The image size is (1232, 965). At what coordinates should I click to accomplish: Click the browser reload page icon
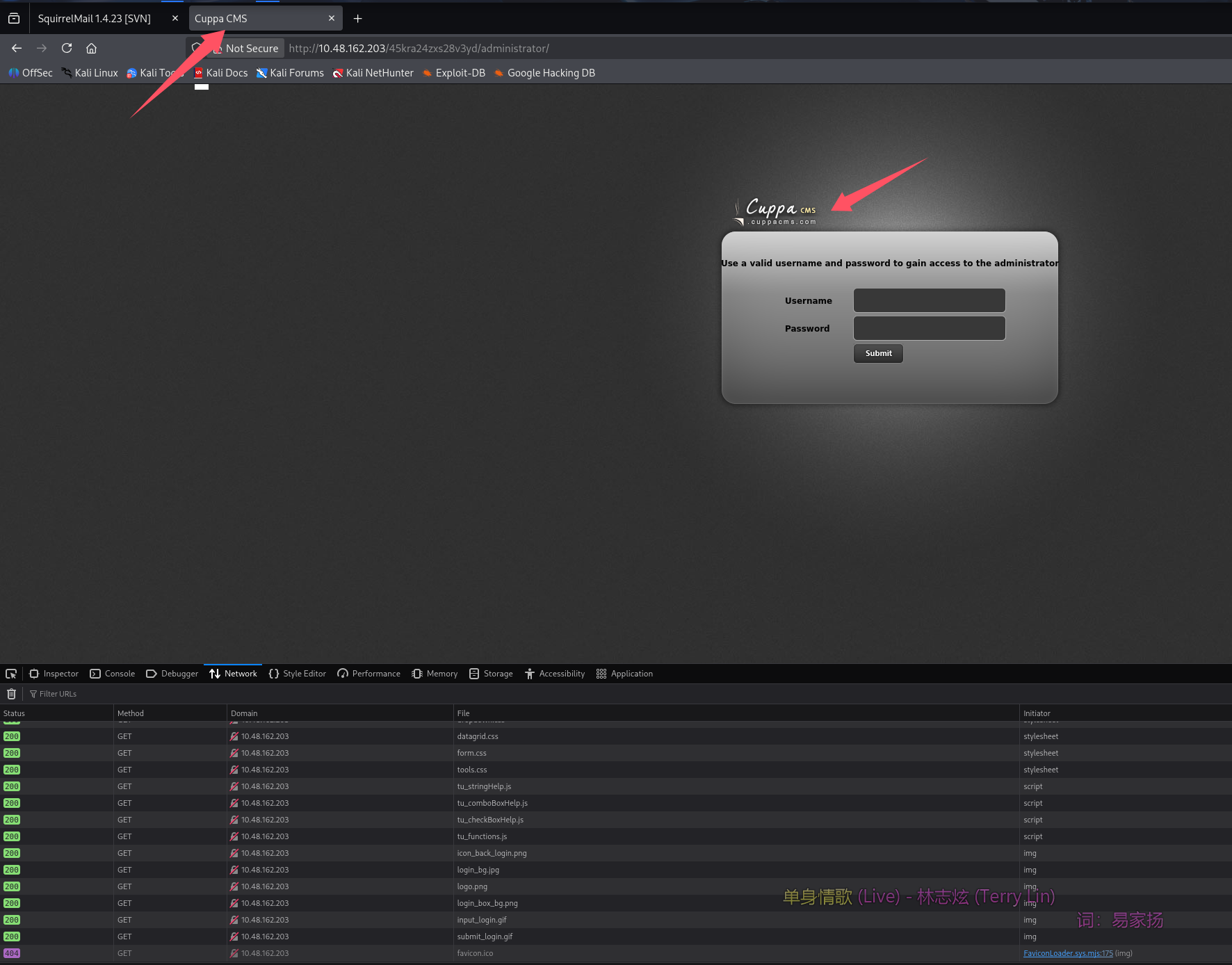[x=67, y=48]
